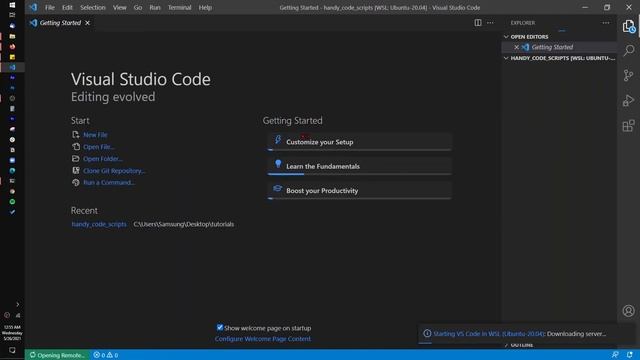The width and height of the screenshot is (640, 360).
Task: Open the Source Control view icon
Action: [x=629, y=75]
